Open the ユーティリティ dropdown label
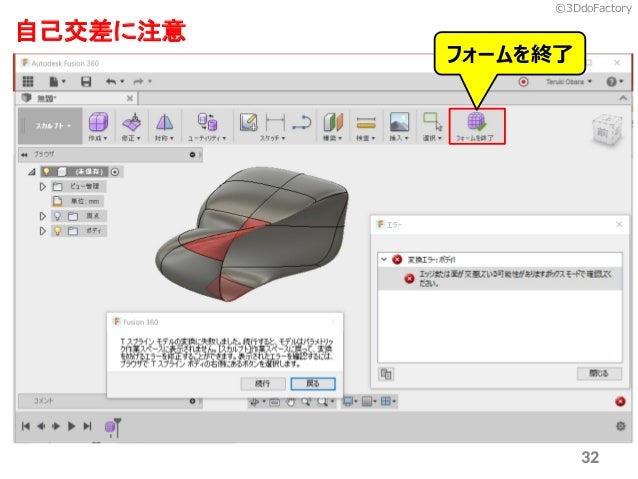Viewport: 638px width, 479px height. (x=207, y=138)
